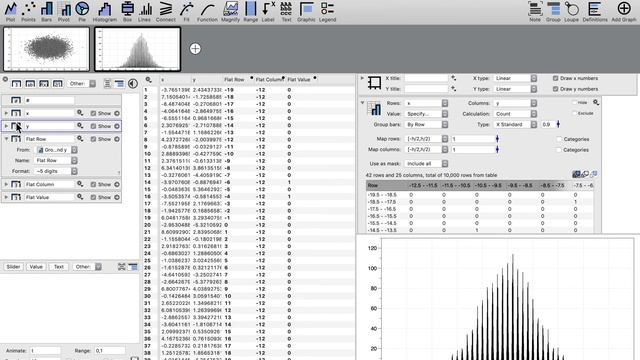Image resolution: width=640 pixels, height=360 pixels.
Task: Toggle Show checkbox for Flat Column
Action: point(93,184)
